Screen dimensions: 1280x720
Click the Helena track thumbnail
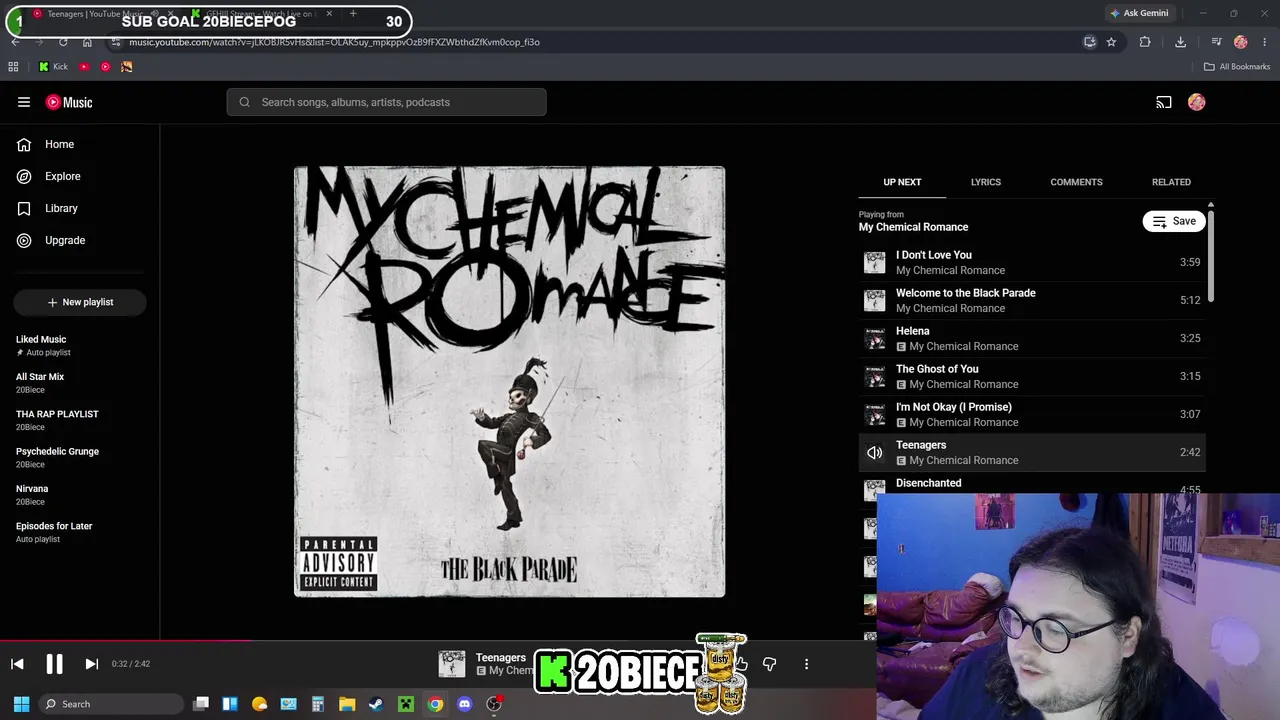click(875, 338)
